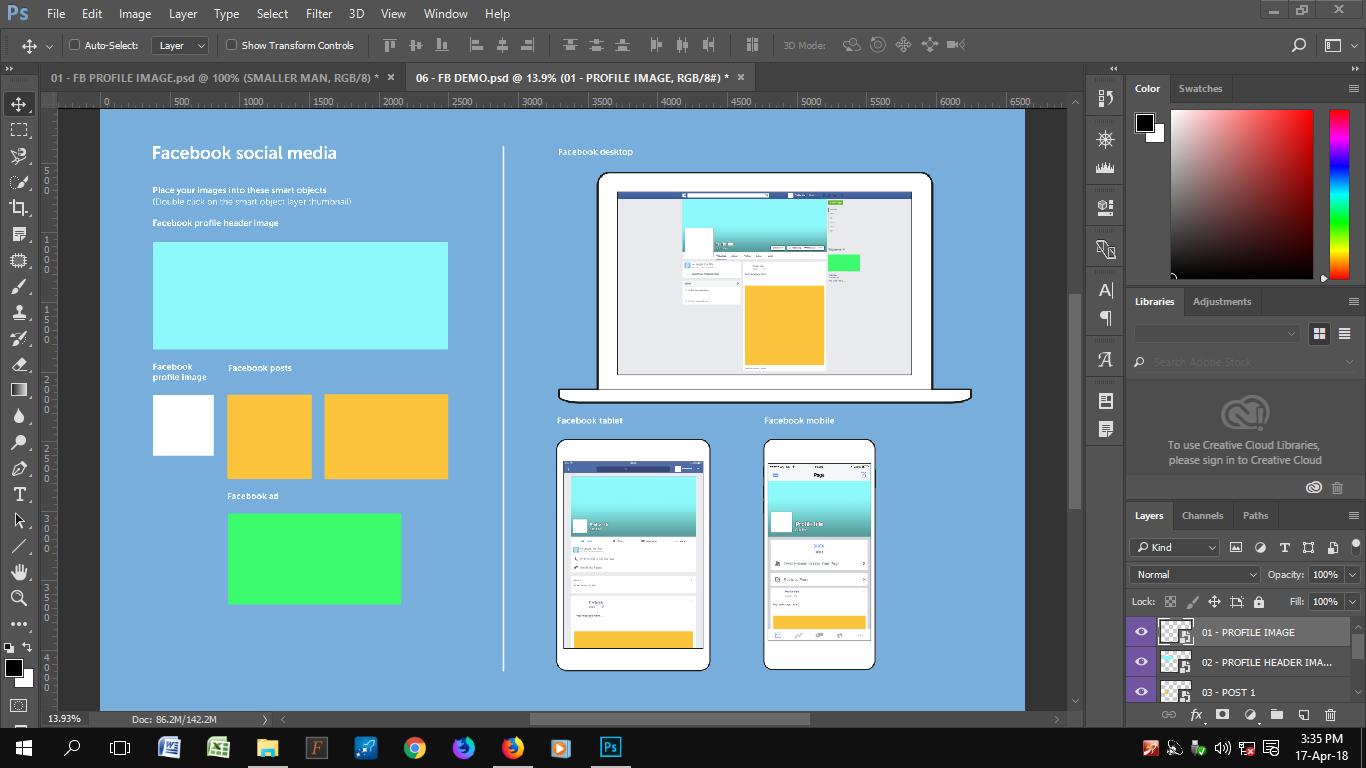Viewport: 1366px width, 768px height.
Task: Check Show Transform Controls
Action: (232, 45)
